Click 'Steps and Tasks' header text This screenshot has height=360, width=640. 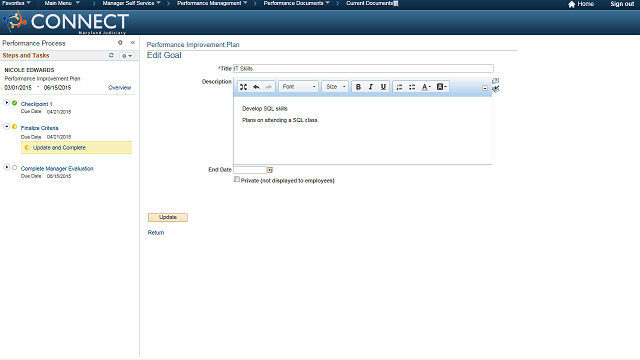26,56
